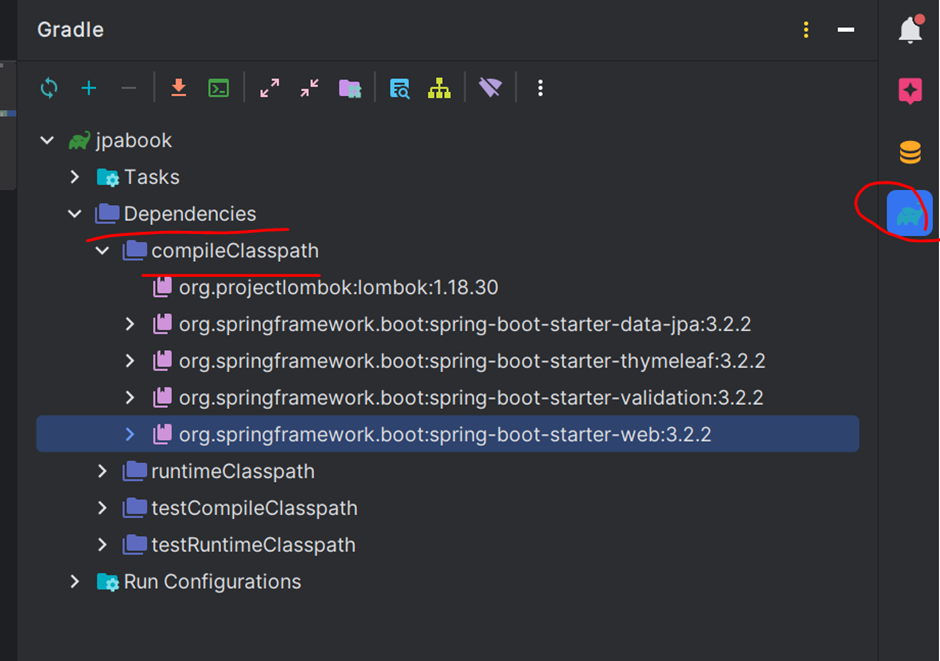The width and height of the screenshot is (940, 661).
Task: Open the Database tool window icon
Action: point(910,152)
